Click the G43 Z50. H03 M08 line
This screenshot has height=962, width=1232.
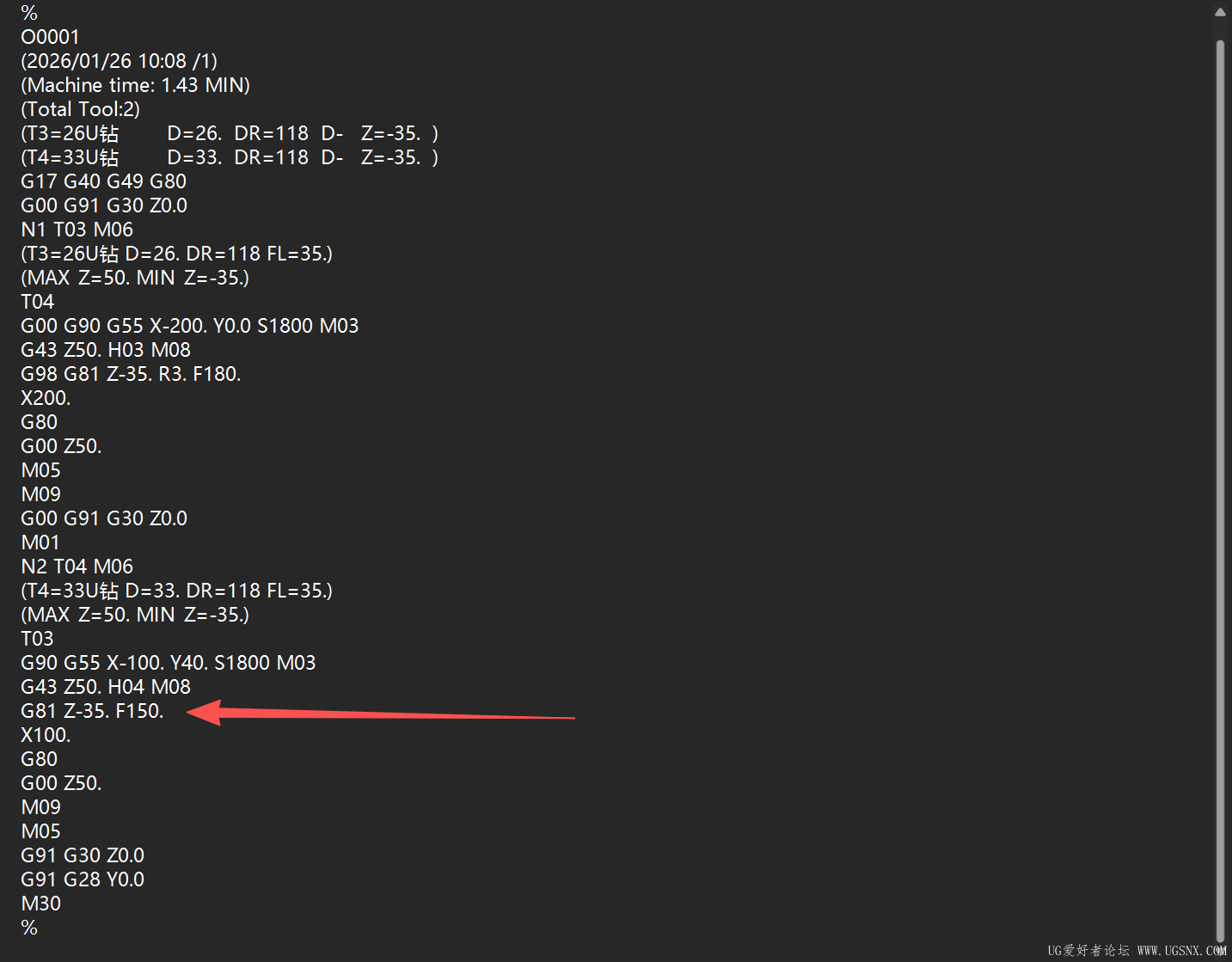106,350
